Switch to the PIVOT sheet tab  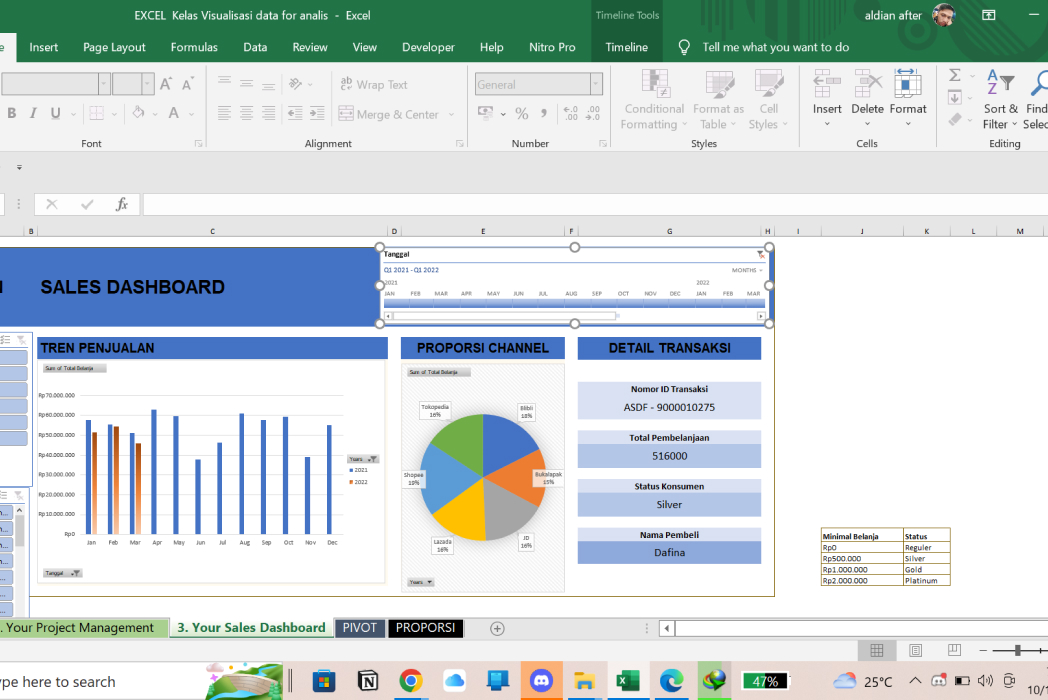coord(360,628)
